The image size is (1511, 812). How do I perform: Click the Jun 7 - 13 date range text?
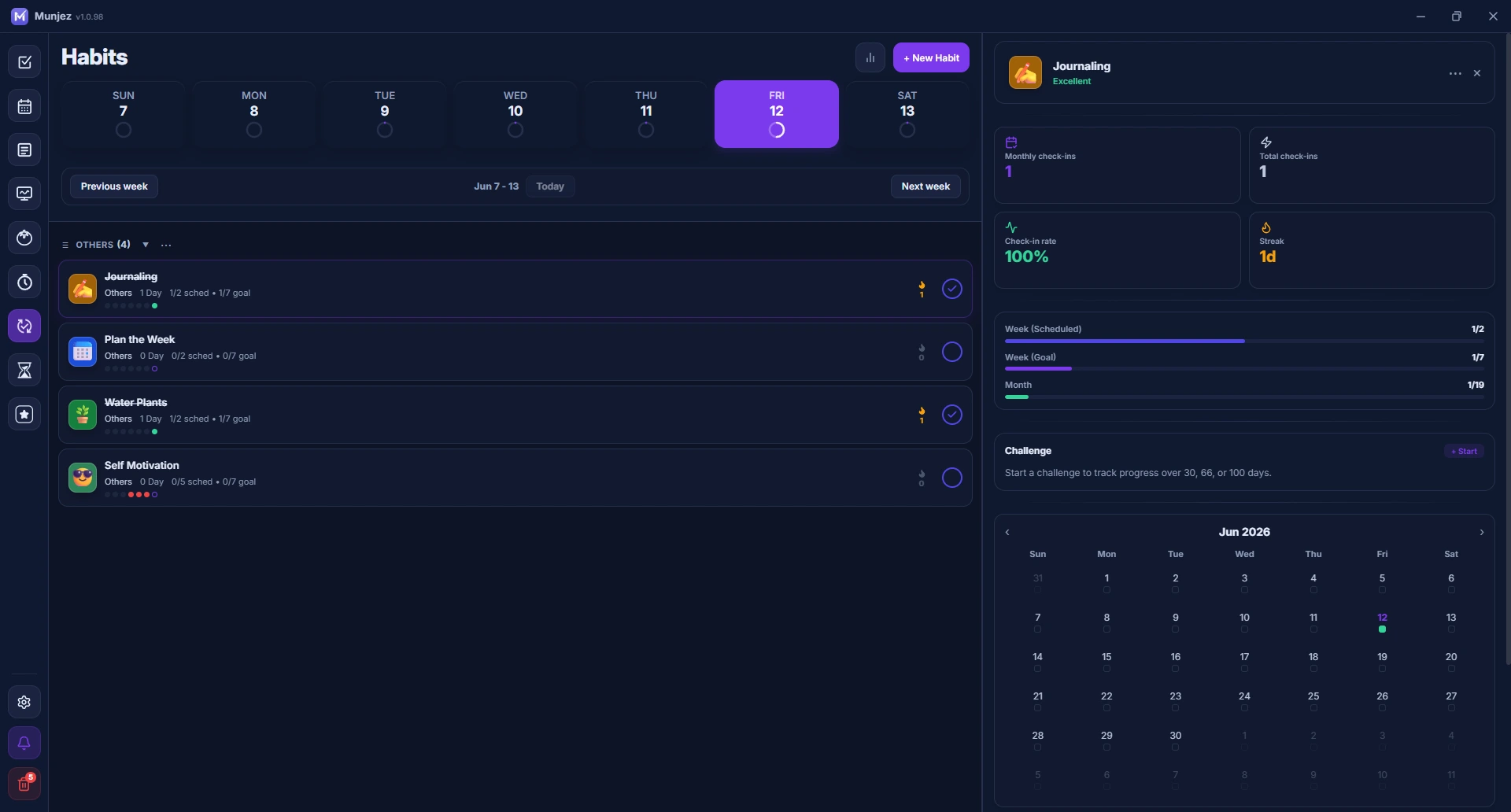(496, 186)
